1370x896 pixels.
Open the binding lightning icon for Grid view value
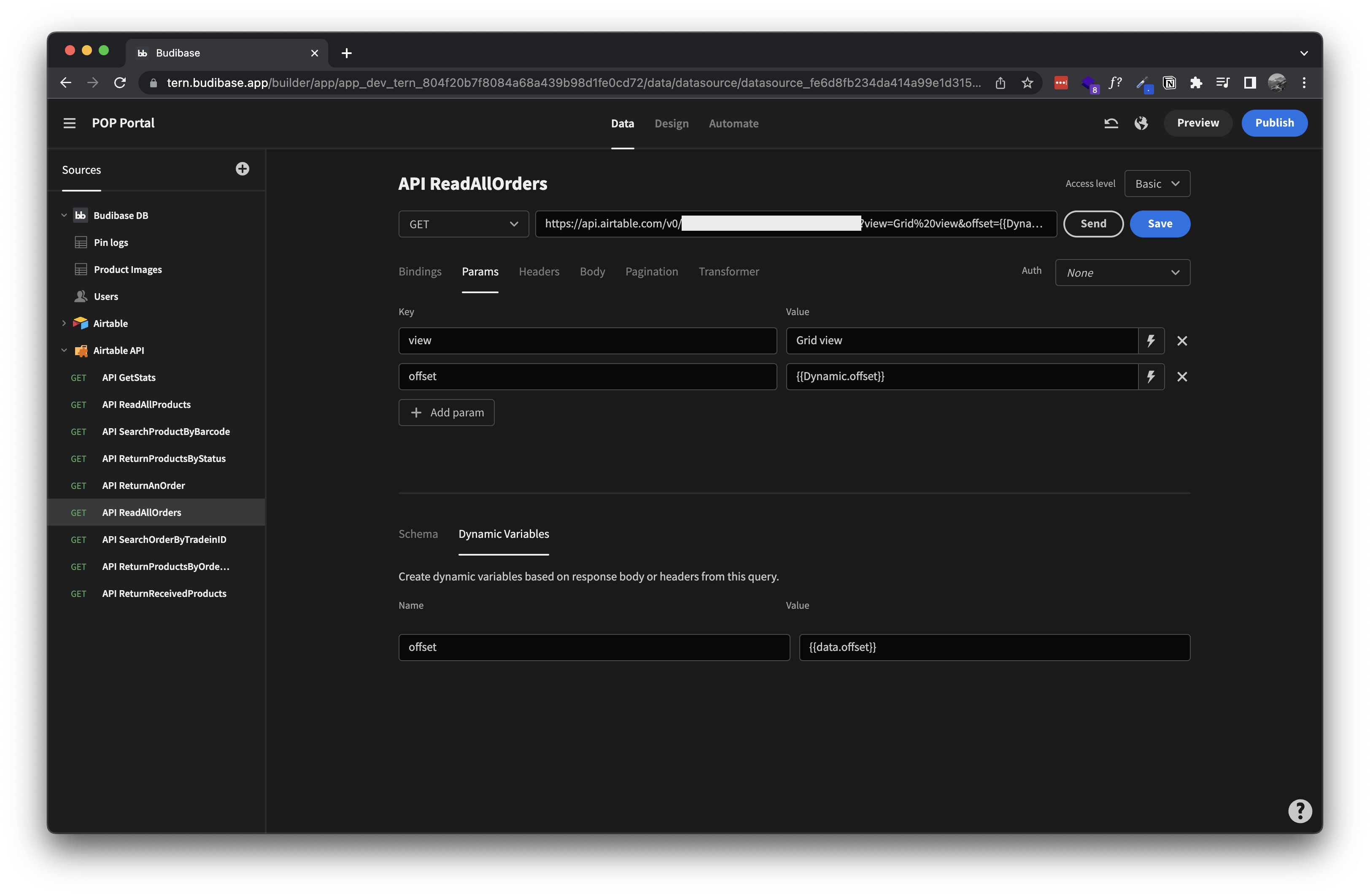point(1151,340)
